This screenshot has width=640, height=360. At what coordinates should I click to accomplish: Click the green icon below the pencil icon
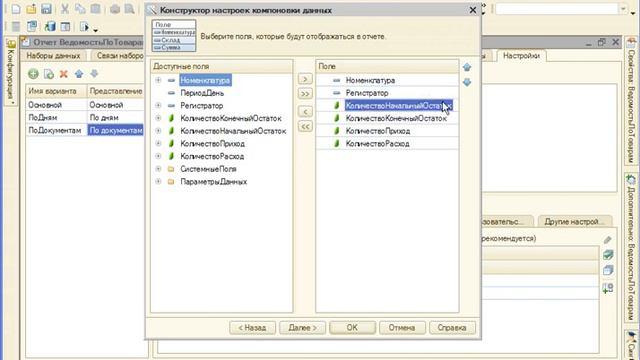608,255
